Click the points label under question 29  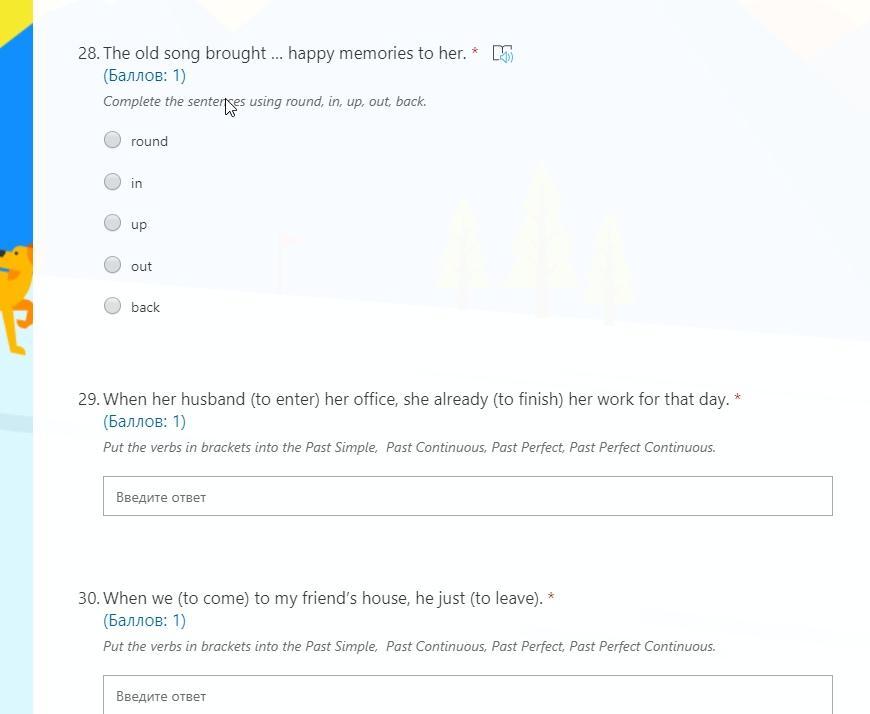pos(144,421)
